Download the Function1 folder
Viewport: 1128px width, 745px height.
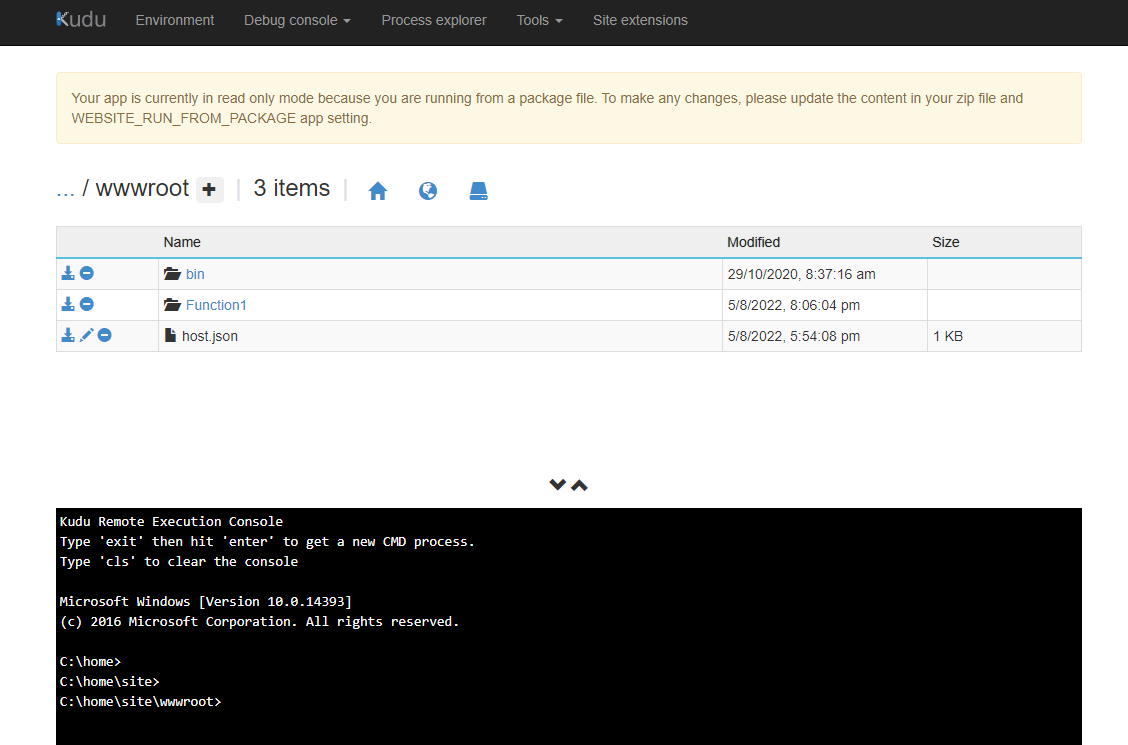(x=68, y=304)
